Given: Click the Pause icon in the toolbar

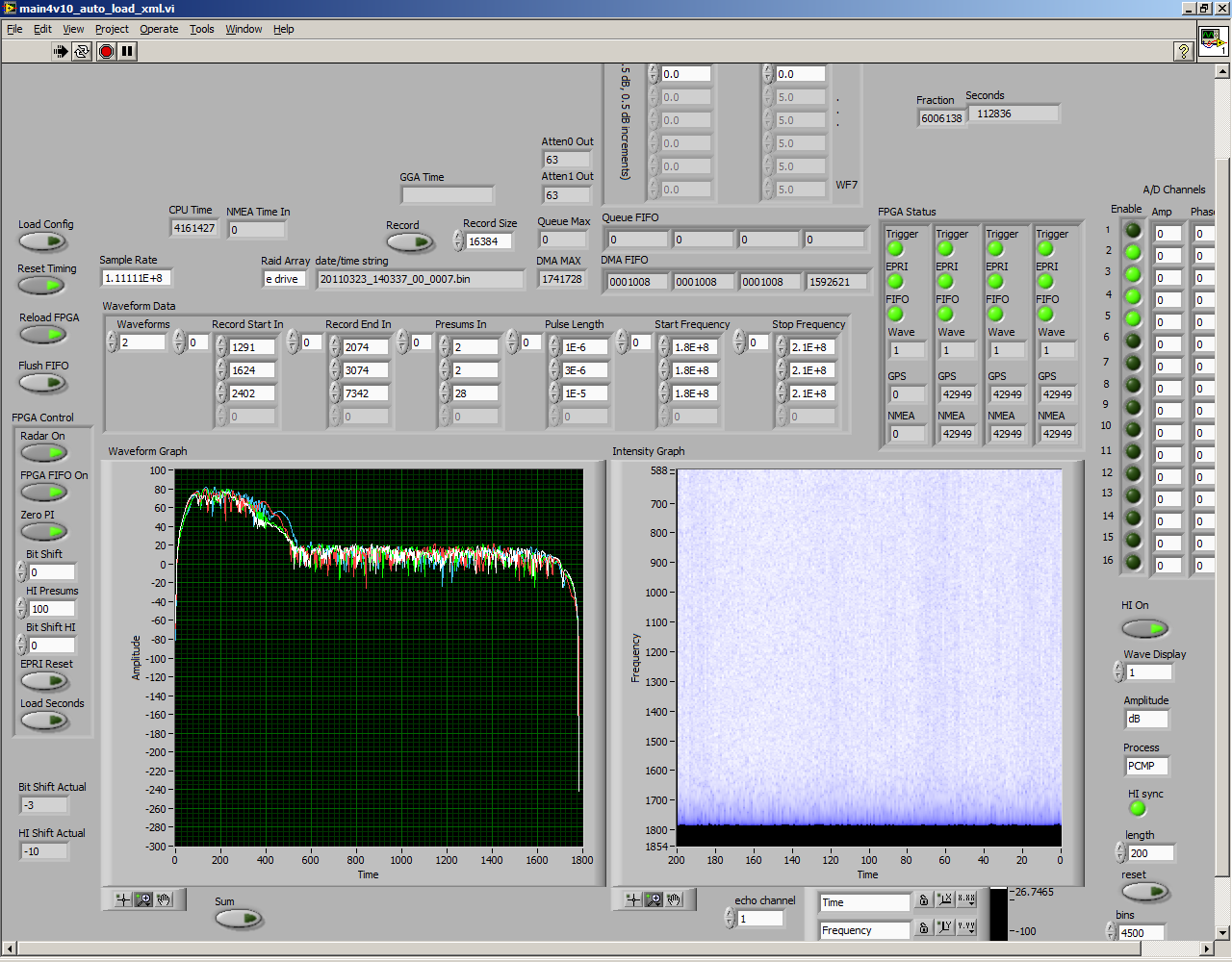Looking at the screenshot, I should pyautogui.click(x=127, y=51).
